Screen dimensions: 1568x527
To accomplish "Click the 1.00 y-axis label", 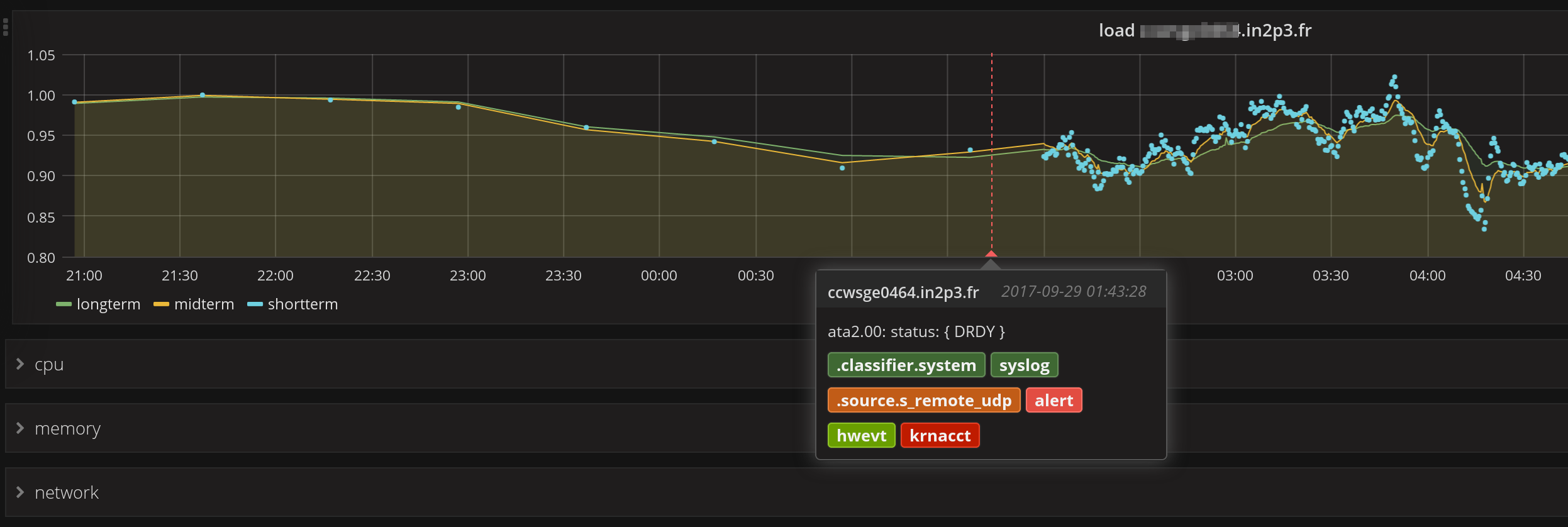I will (42, 96).
